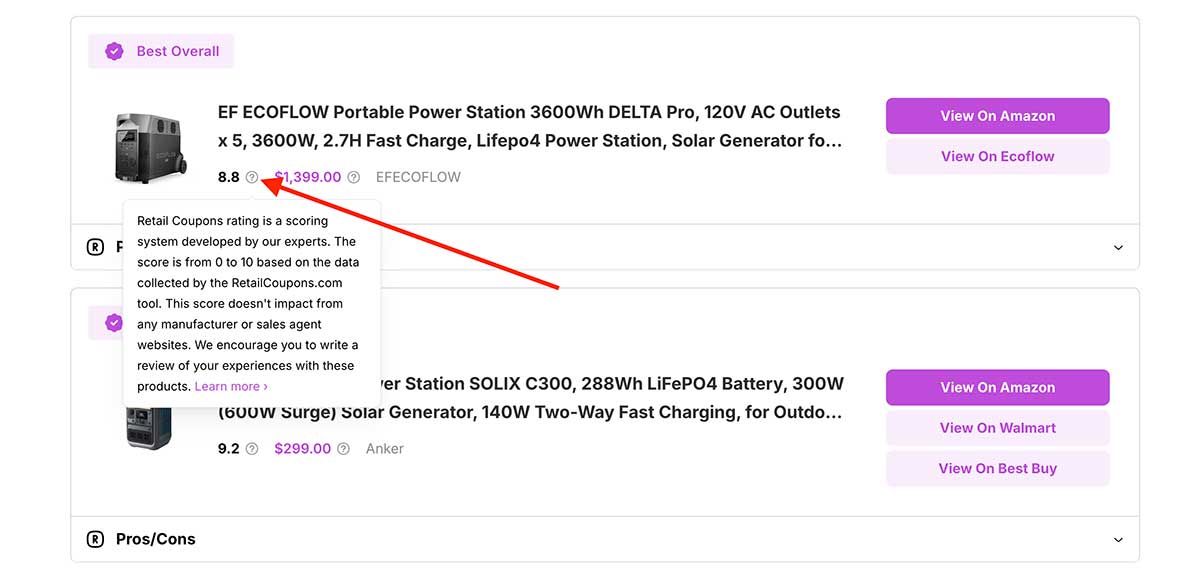Click the $299.00 price link

pos(302,449)
